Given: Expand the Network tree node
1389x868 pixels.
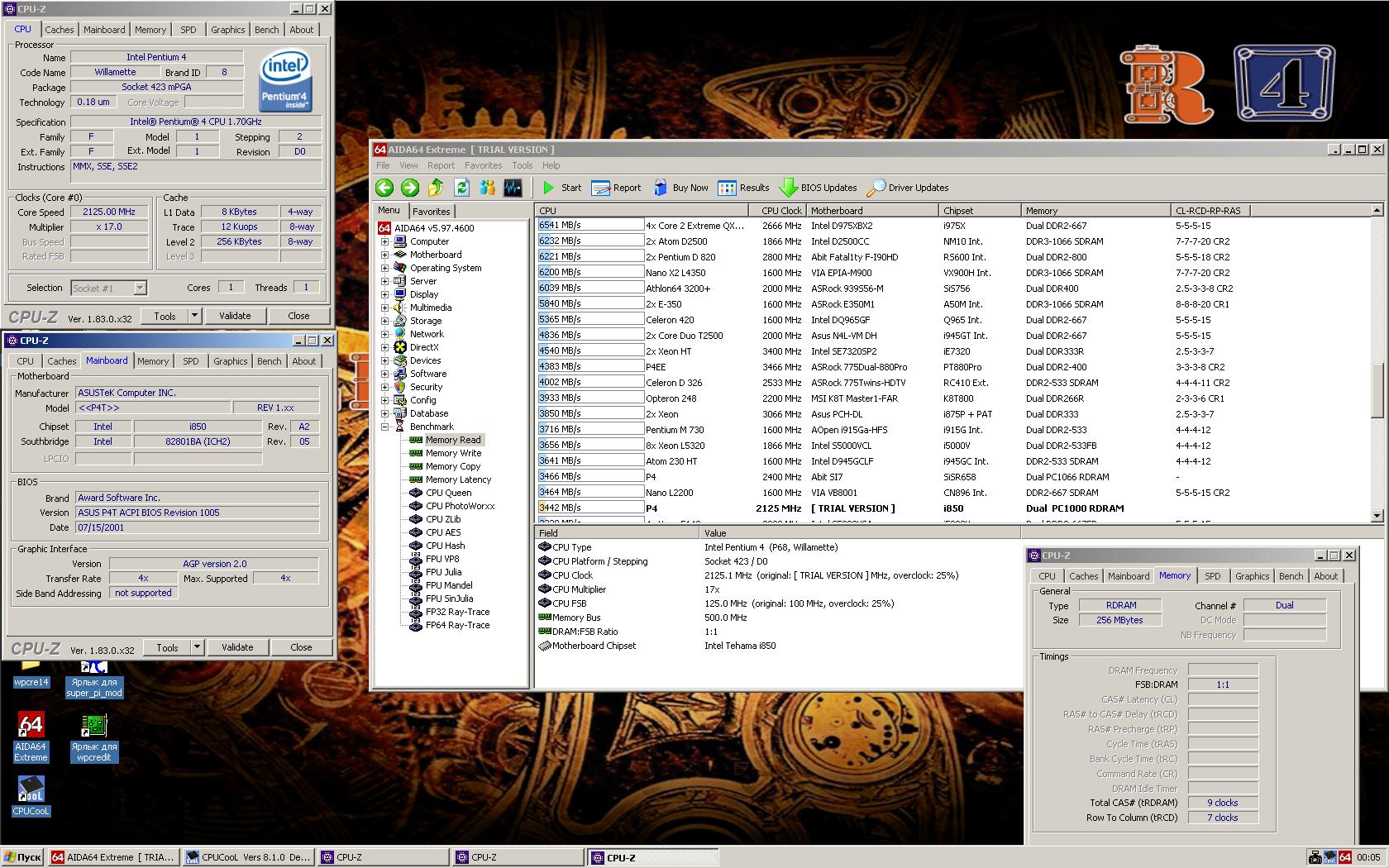Looking at the screenshot, I should pos(384,334).
